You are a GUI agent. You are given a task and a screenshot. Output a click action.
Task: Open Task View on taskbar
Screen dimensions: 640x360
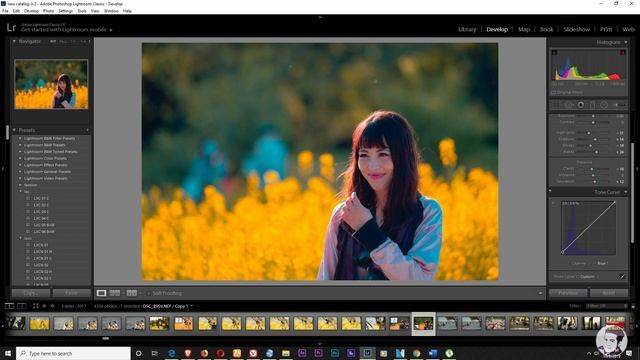pos(155,353)
